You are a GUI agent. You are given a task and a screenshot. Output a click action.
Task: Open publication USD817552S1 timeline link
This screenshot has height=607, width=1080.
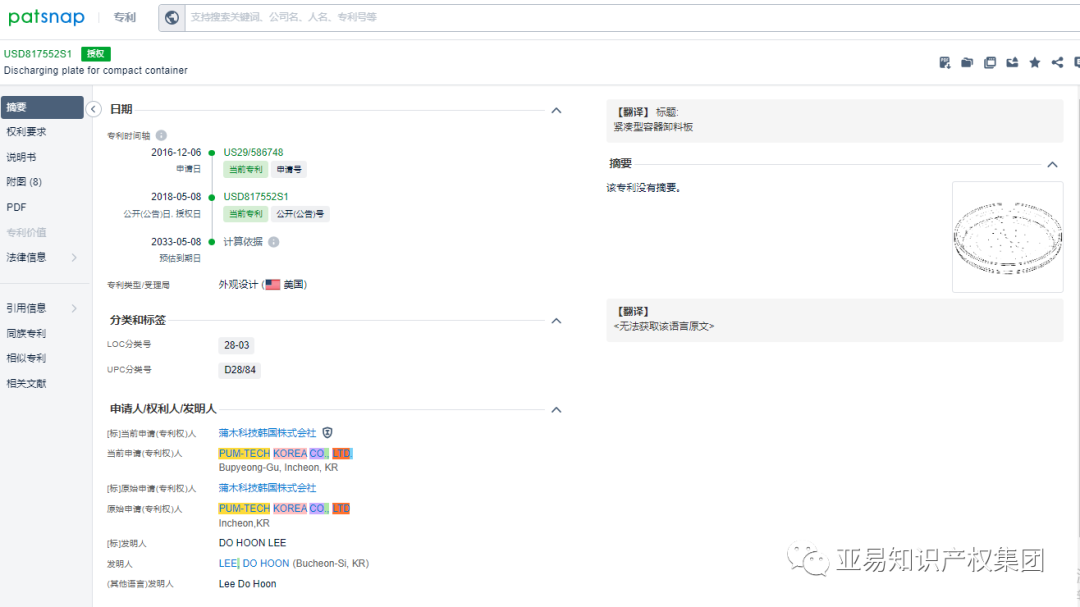256,196
